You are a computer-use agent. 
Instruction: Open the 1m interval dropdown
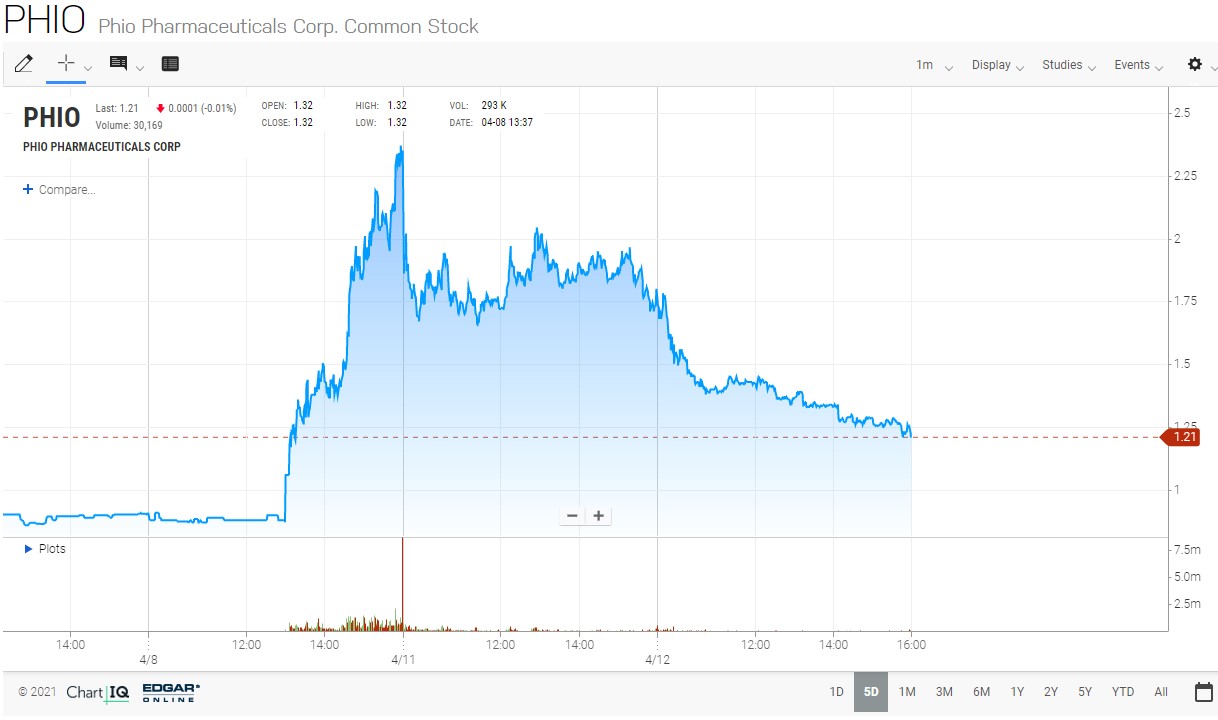click(x=934, y=65)
